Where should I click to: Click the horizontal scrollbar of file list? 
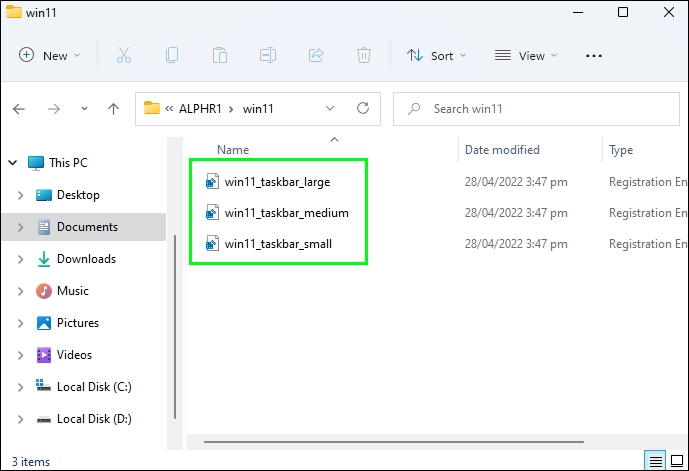point(394,442)
